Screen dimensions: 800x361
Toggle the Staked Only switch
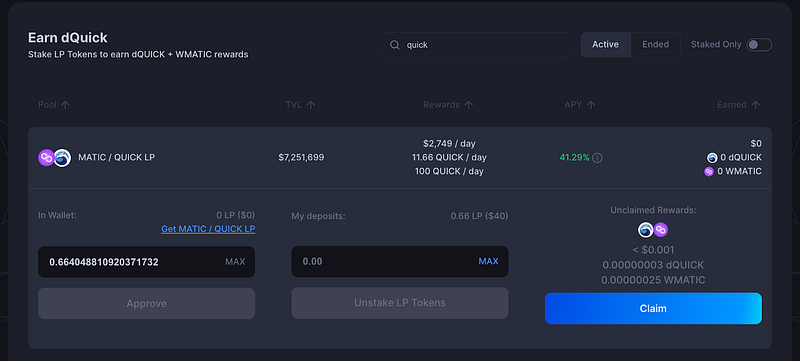pyautogui.click(x=759, y=45)
